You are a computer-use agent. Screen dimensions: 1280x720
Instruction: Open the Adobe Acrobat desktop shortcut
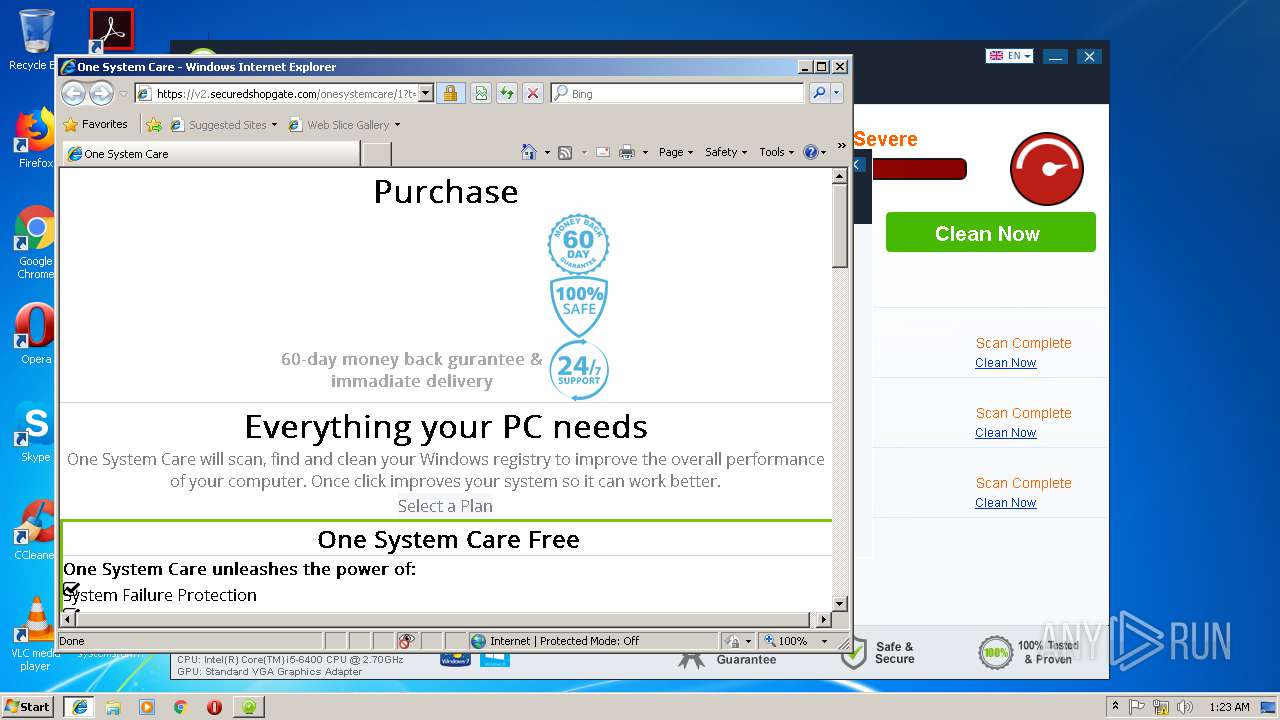pyautogui.click(x=111, y=31)
